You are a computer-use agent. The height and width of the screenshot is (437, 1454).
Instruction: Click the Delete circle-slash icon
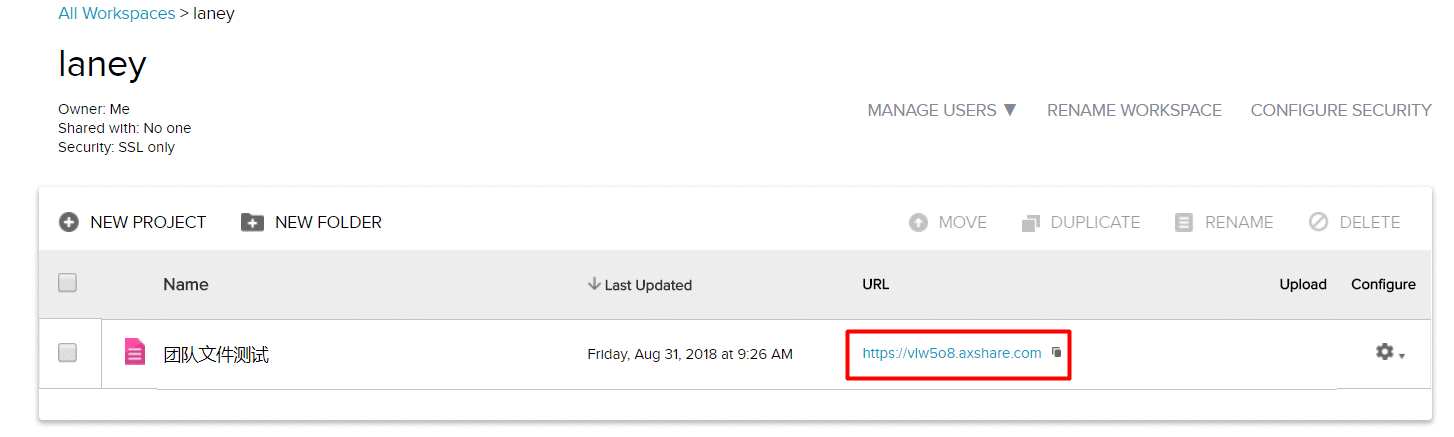(x=1318, y=222)
